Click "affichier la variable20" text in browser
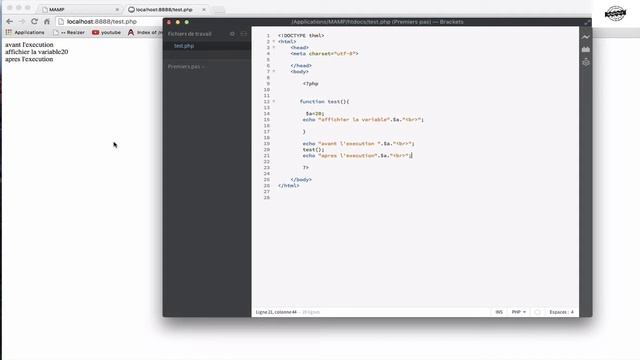This screenshot has width=640, height=360. click(x=36, y=52)
